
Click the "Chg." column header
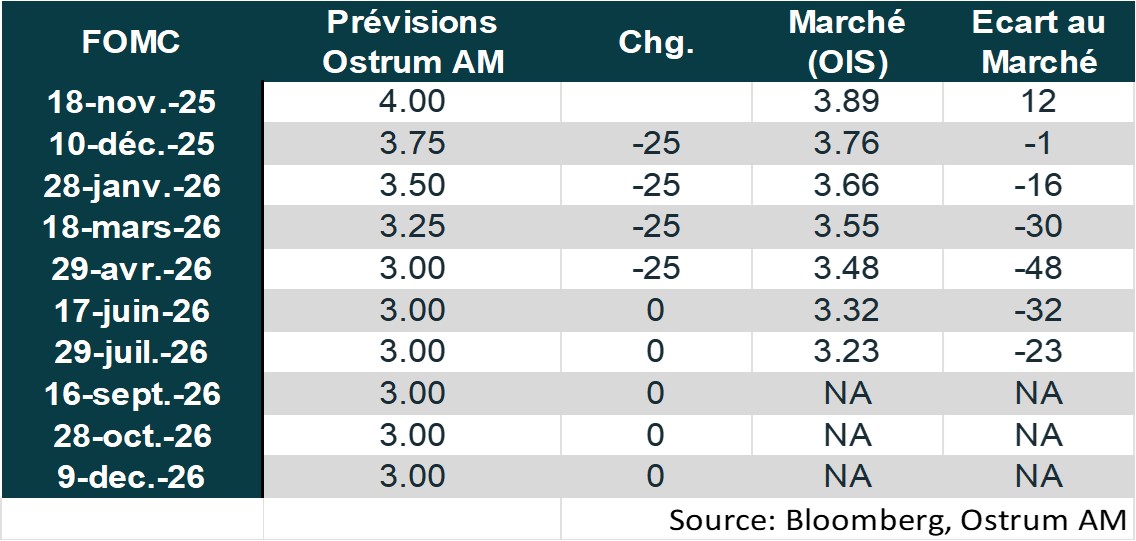coord(655,42)
